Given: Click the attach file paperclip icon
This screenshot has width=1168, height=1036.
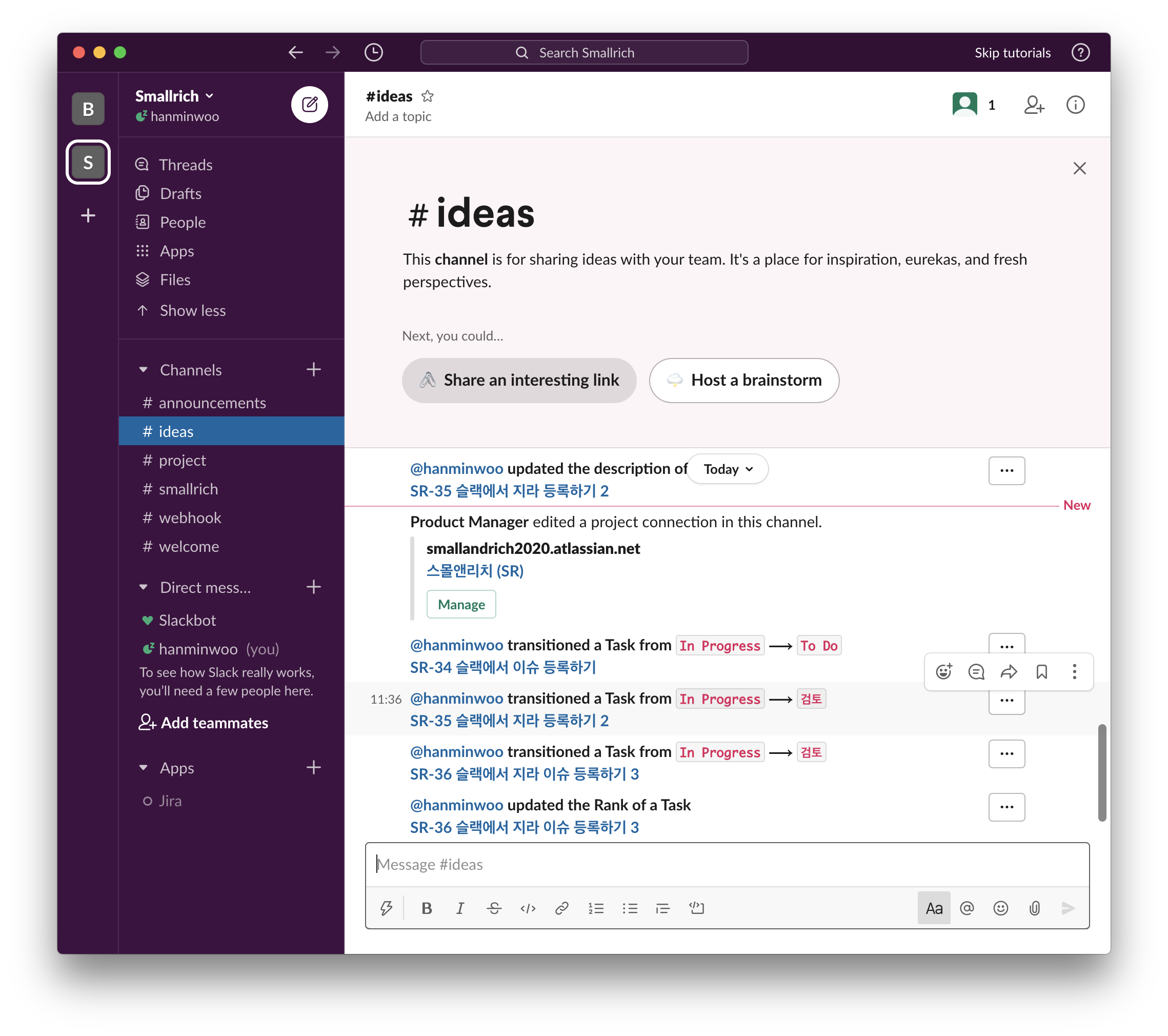Looking at the screenshot, I should [x=1034, y=908].
